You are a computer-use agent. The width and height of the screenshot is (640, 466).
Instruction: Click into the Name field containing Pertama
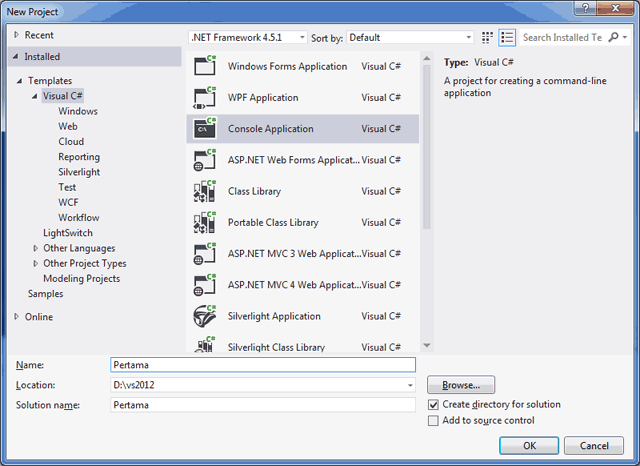point(263,365)
